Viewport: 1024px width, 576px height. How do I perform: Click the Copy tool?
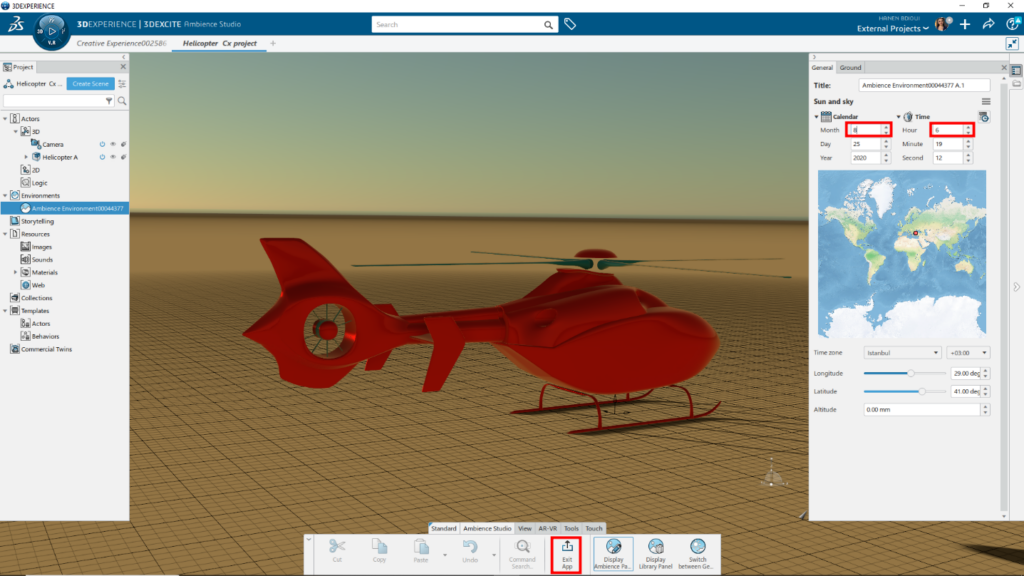click(379, 551)
